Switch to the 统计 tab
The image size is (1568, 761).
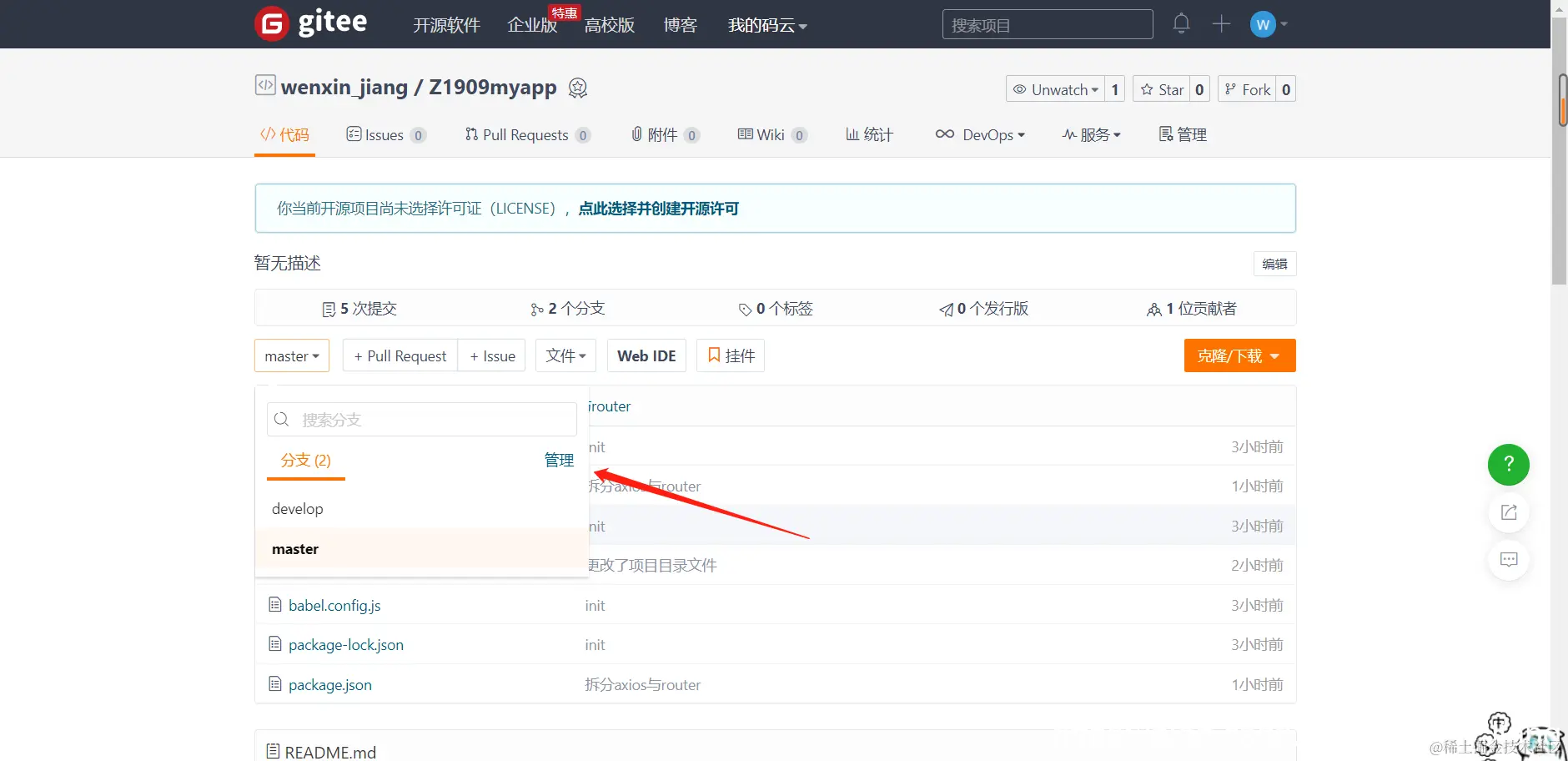[870, 135]
